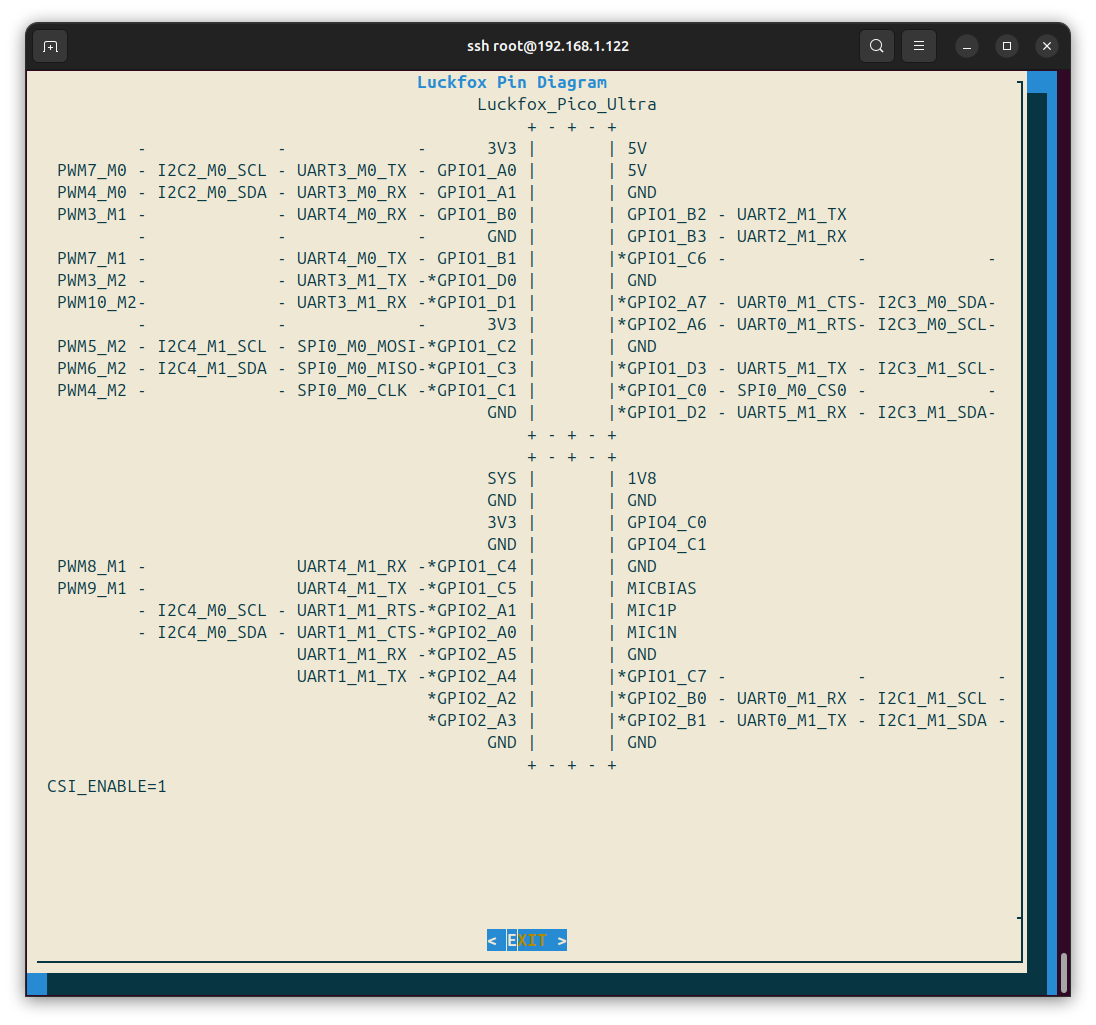Click the UART1_M1_RTS label
Screen dimensions: 1096x1025
click(356, 610)
